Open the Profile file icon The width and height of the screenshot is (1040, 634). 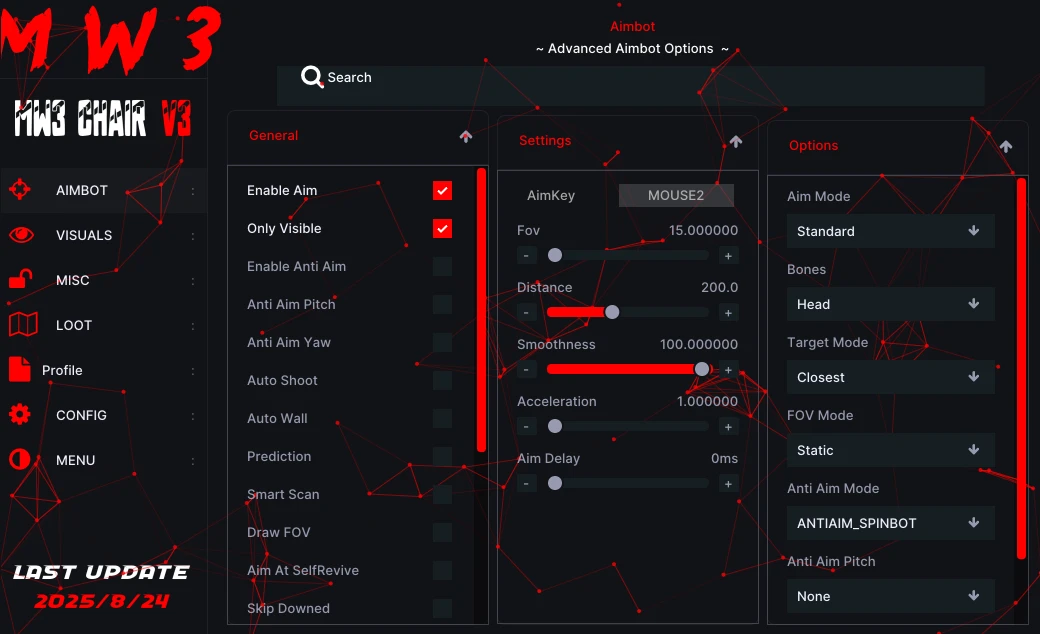(20, 369)
